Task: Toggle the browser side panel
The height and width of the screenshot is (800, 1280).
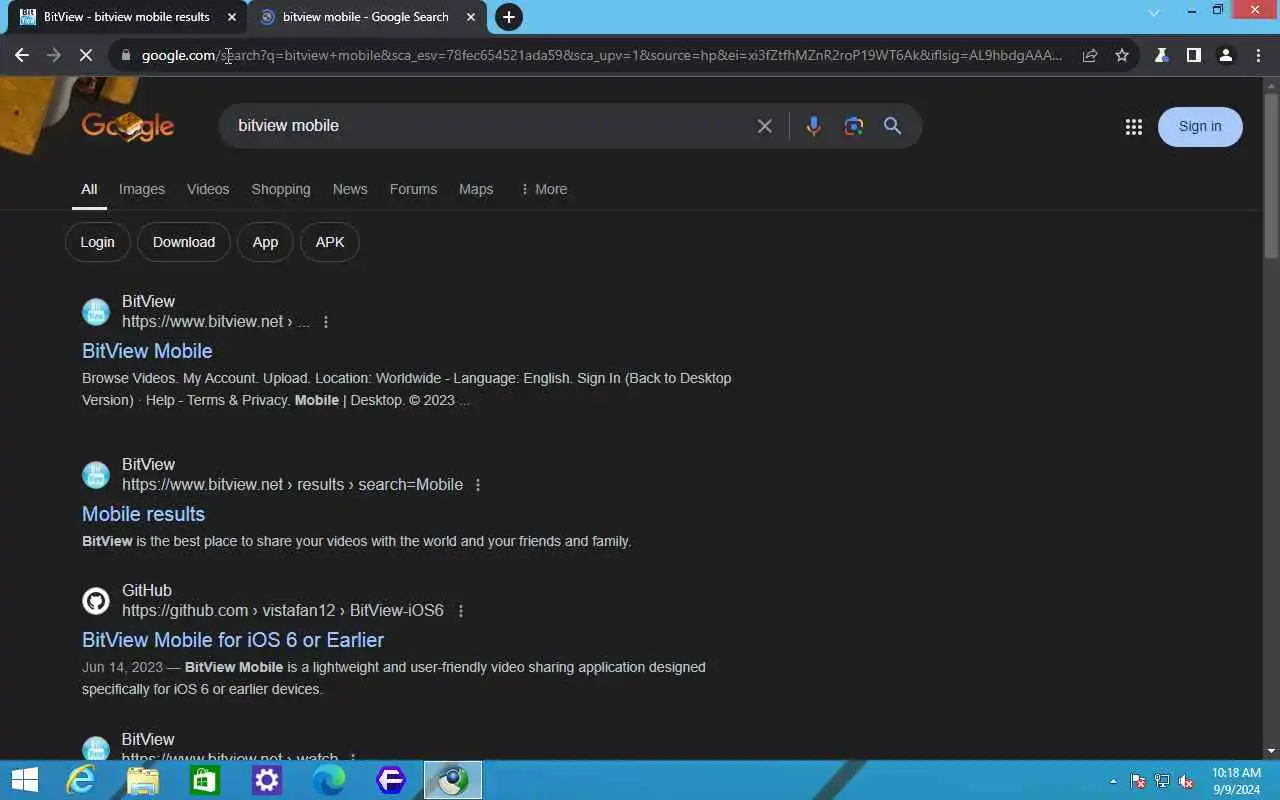Action: tap(1193, 55)
